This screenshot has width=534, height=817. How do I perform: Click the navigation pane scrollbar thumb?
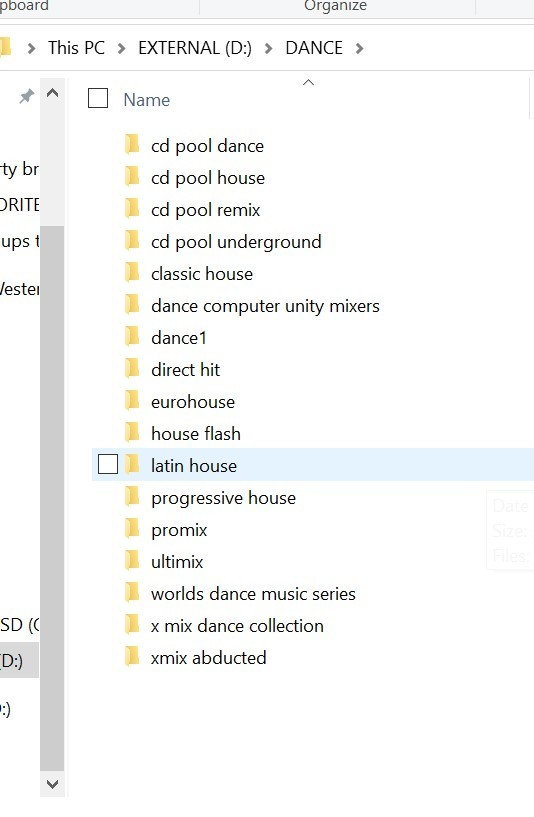pos(52,498)
